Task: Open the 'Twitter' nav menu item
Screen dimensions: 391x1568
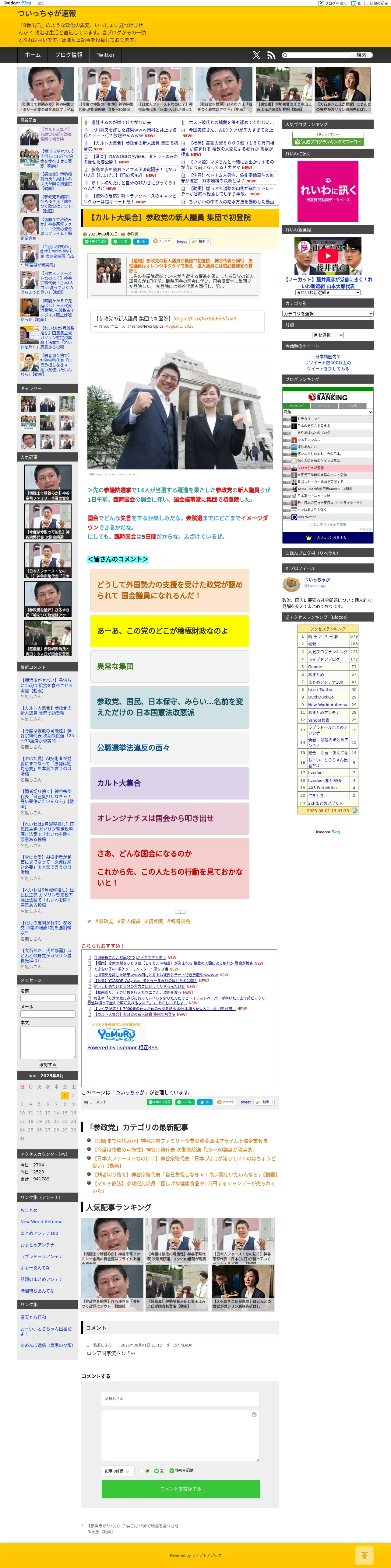Action: [105, 55]
